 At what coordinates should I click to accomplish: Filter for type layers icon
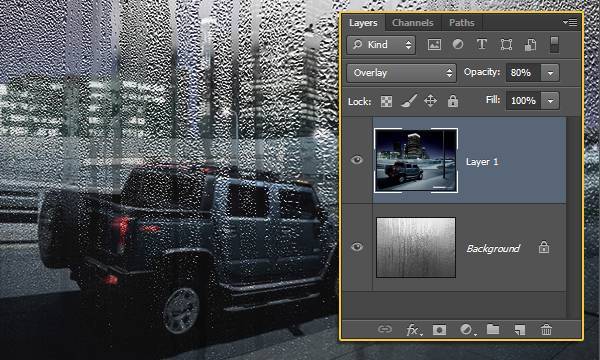pyautogui.click(x=482, y=44)
